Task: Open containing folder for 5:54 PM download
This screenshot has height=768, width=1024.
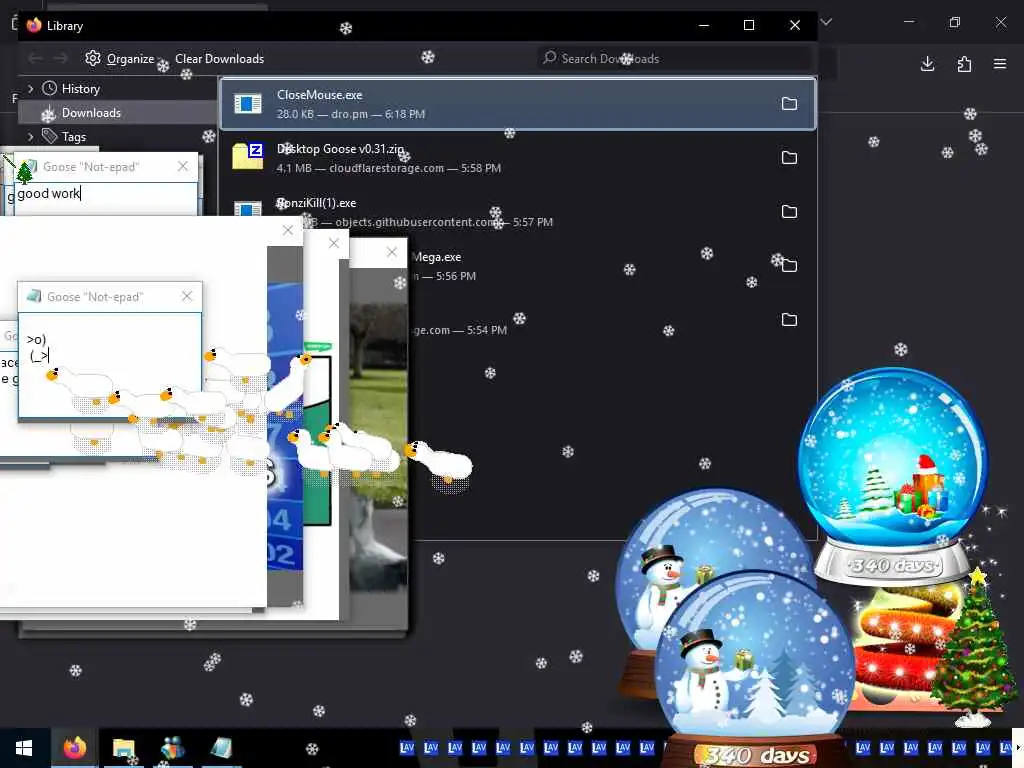Action: click(789, 320)
